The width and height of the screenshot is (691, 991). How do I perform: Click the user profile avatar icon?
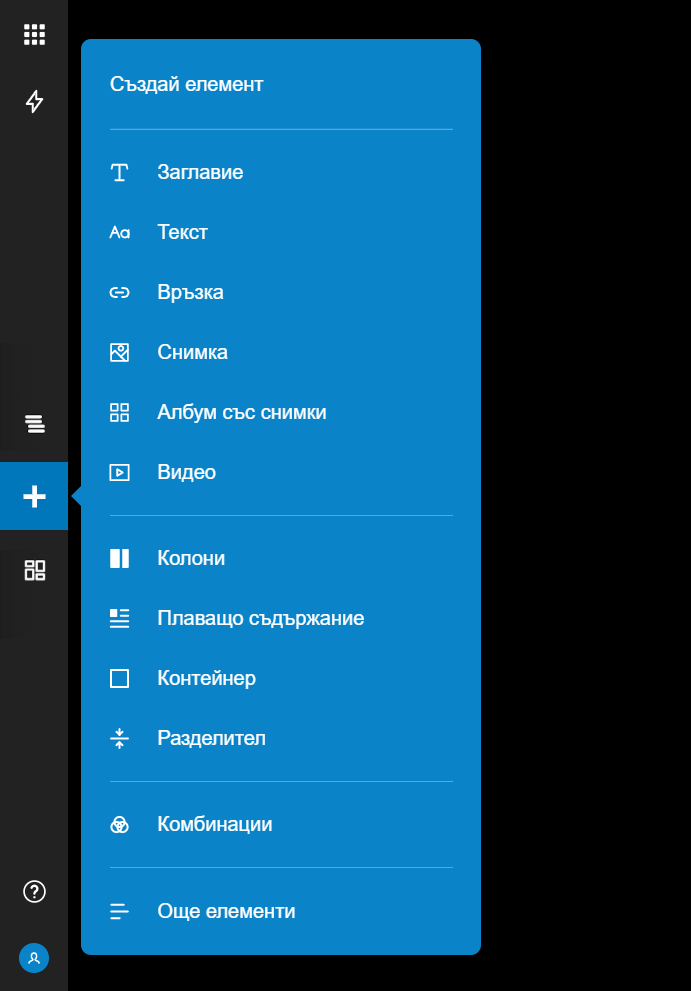click(x=34, y=958)
